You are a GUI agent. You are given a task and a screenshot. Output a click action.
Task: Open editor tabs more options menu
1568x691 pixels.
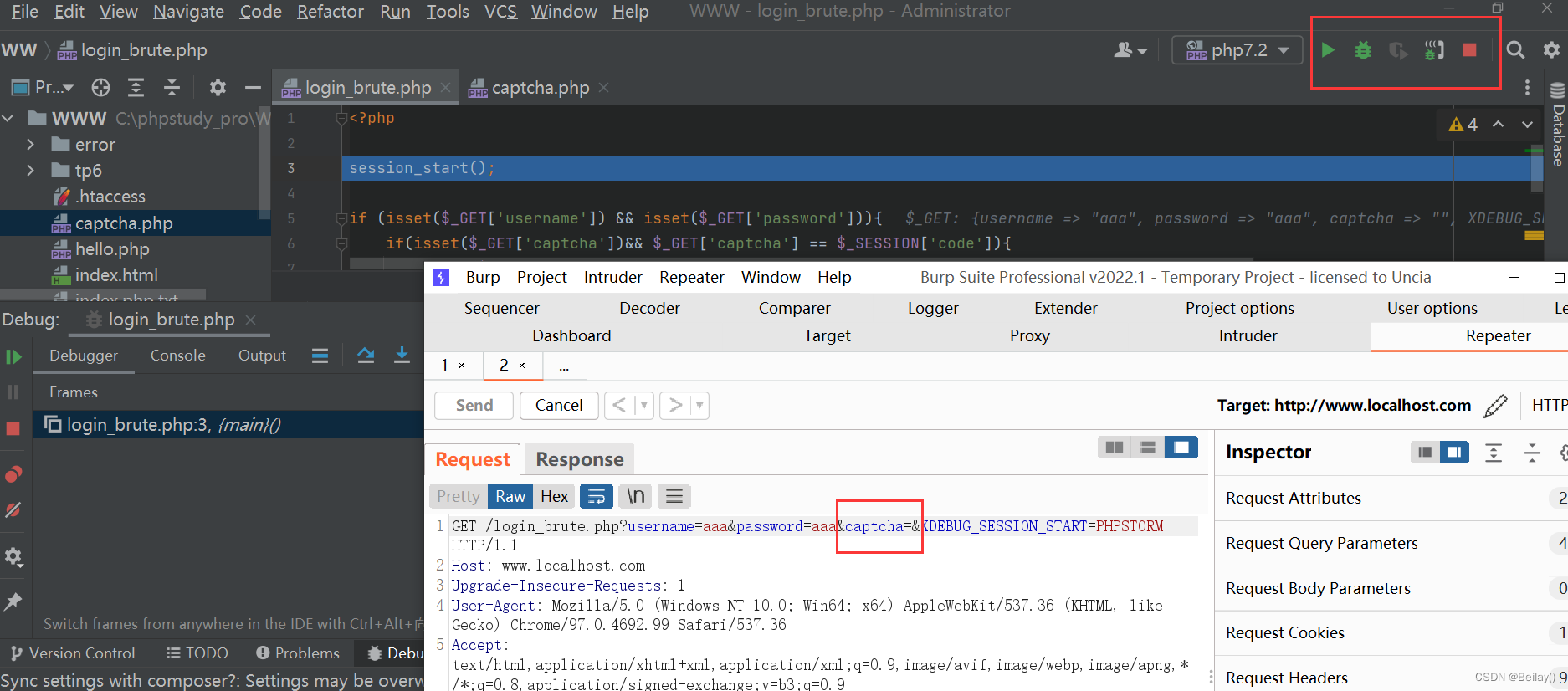[x=1527, y=87]
